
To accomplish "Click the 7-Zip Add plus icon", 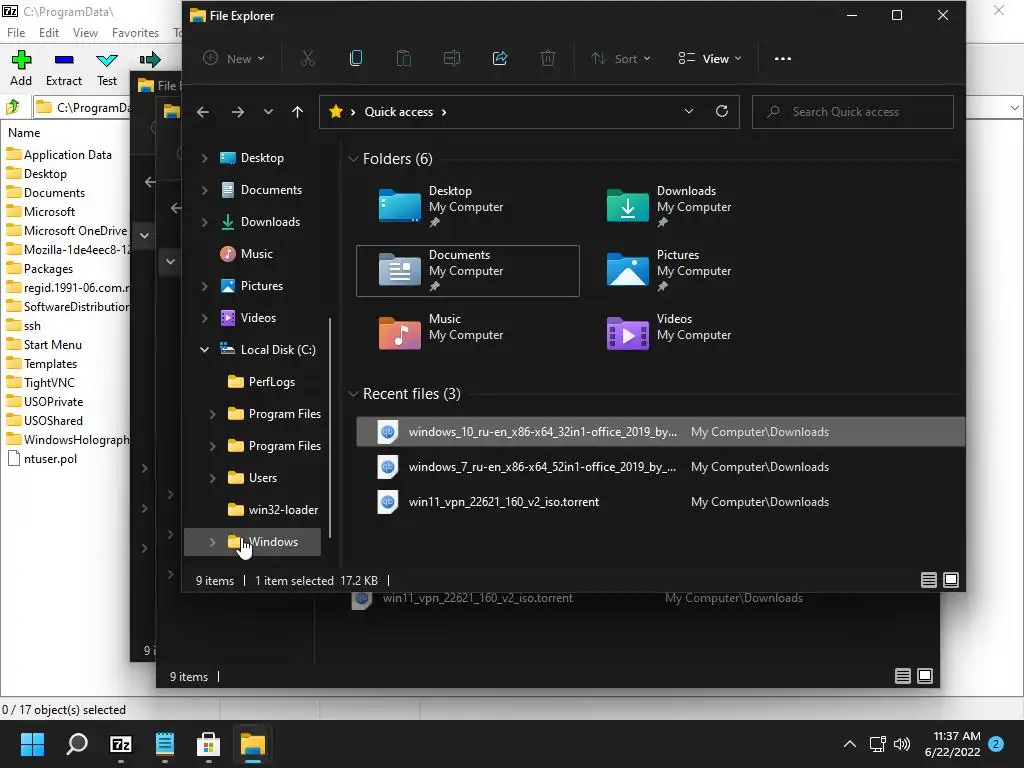I will coord(21,59).
